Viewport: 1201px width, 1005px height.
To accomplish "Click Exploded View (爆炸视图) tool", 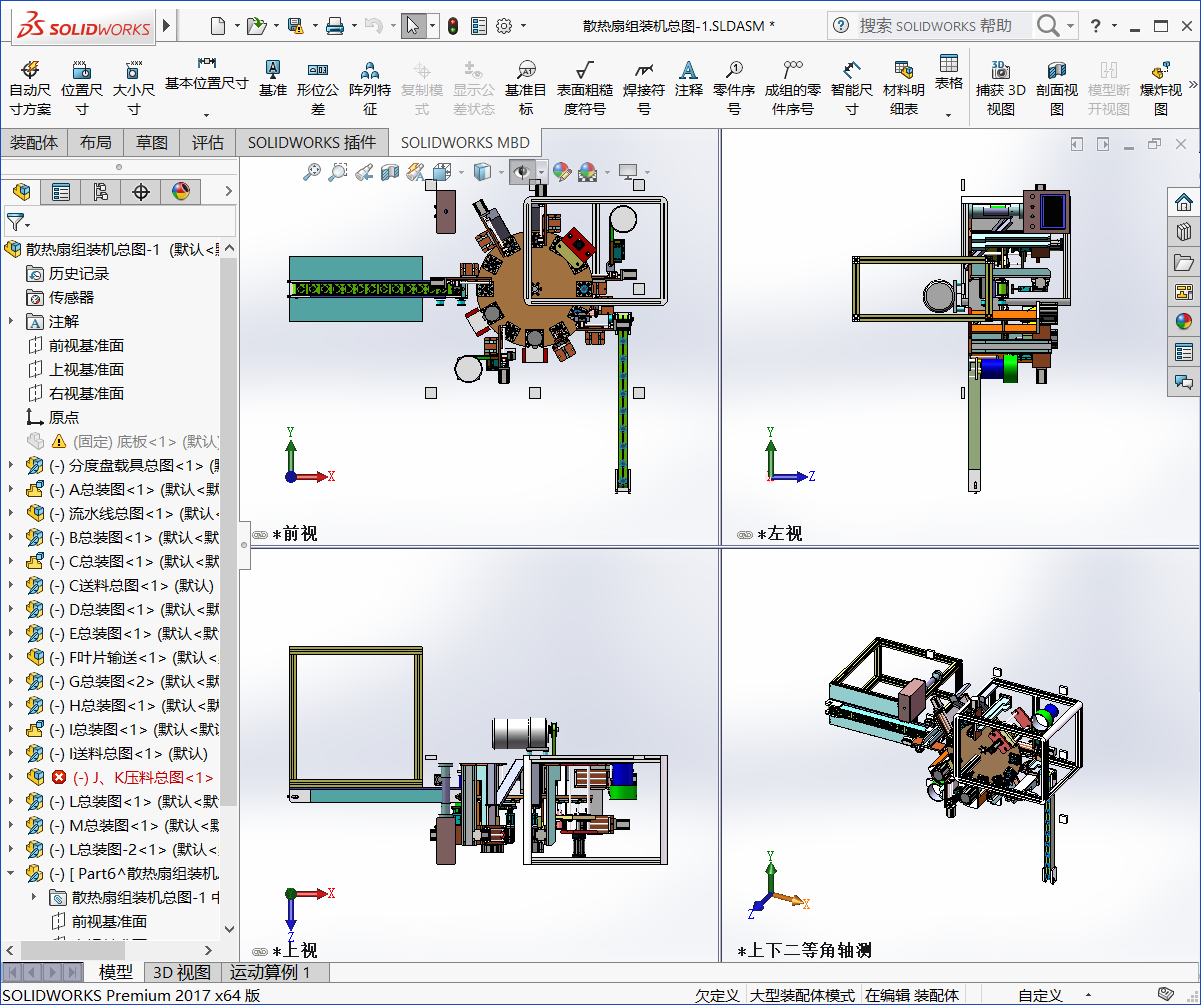I will [x=1161, y=88].
